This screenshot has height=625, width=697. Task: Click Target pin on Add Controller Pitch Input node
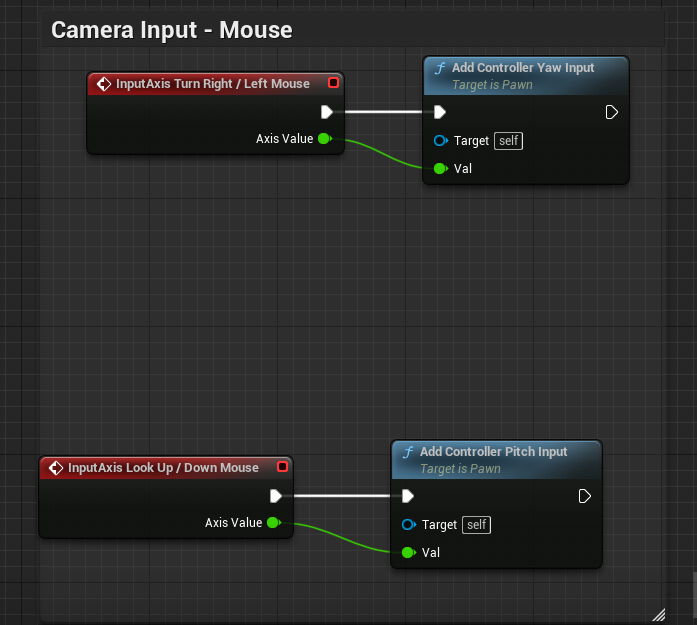pos(407,525)
